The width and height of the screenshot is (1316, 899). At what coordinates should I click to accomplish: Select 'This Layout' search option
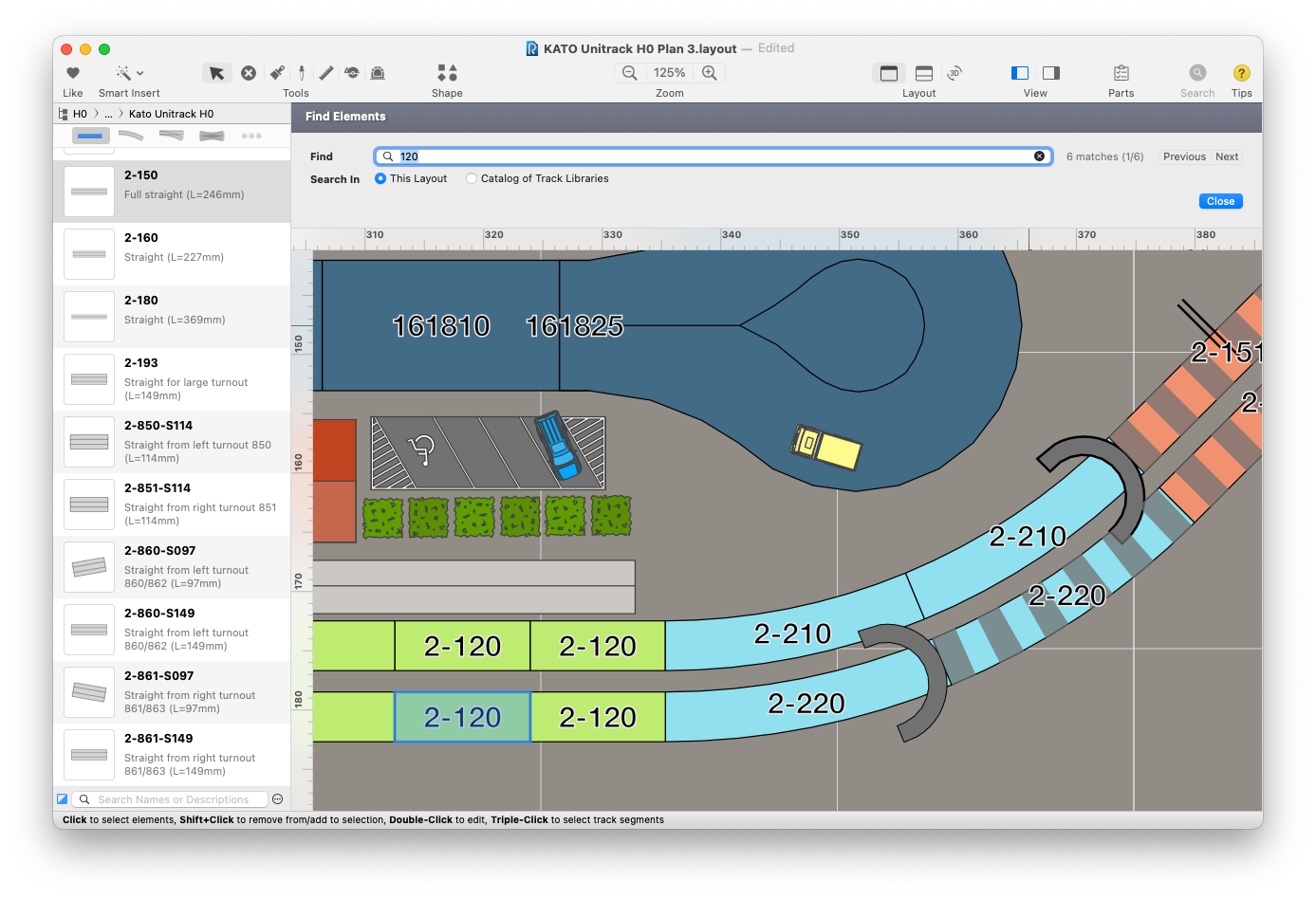click(x=380, y=178)
